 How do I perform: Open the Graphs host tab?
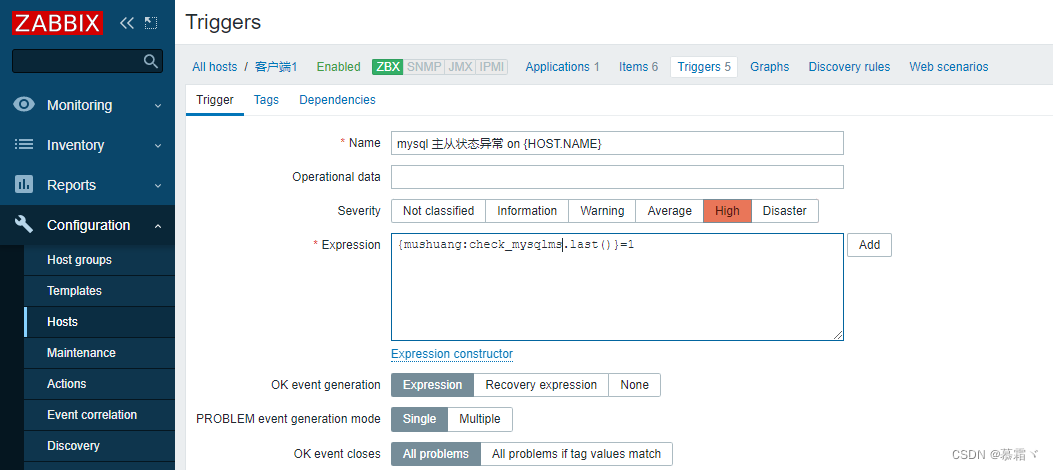770,66
